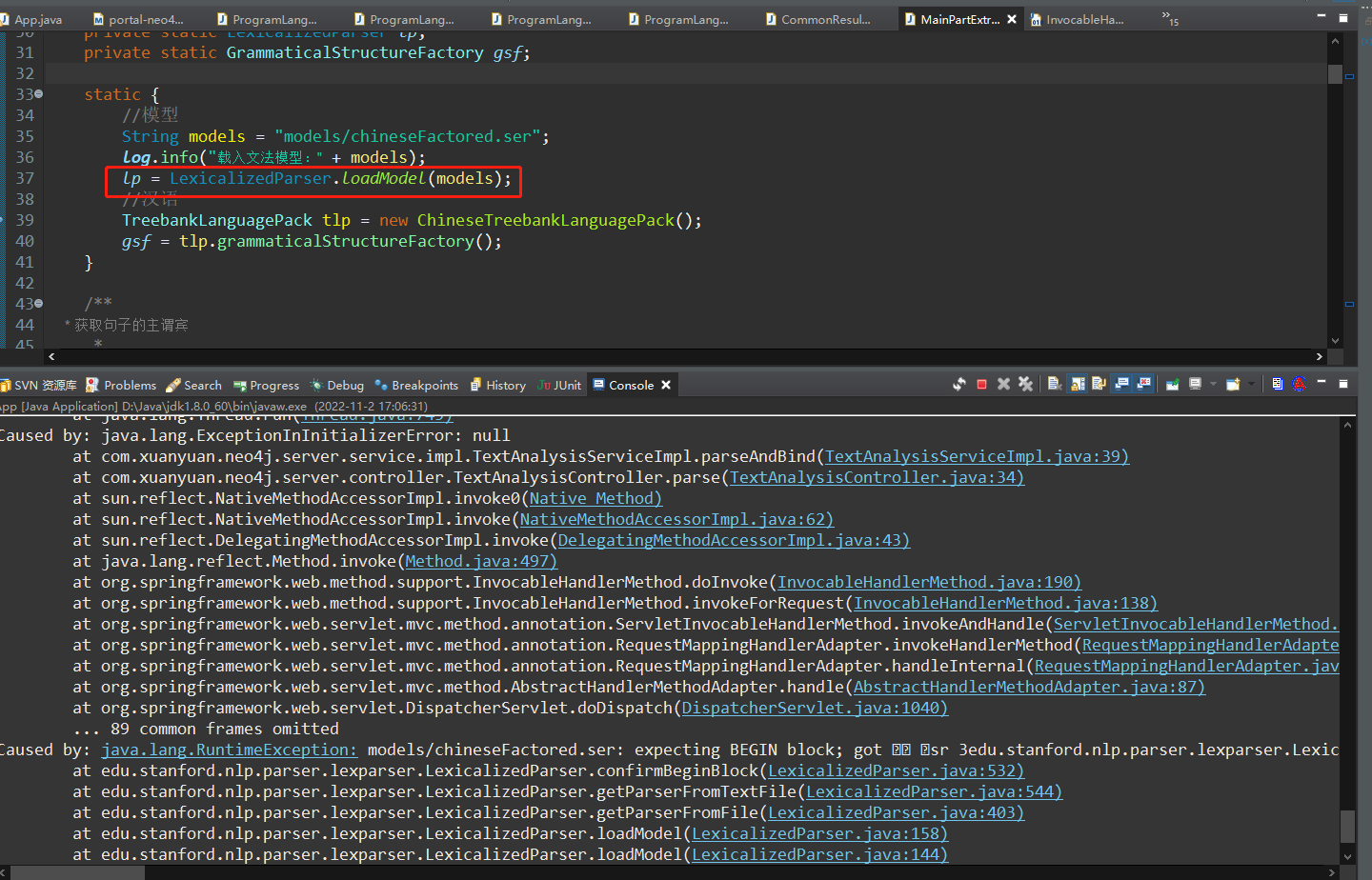The width and height of the screenshot is (1372, 880).
Task: Toggle console Scroll Lock
Action: 1078,384
